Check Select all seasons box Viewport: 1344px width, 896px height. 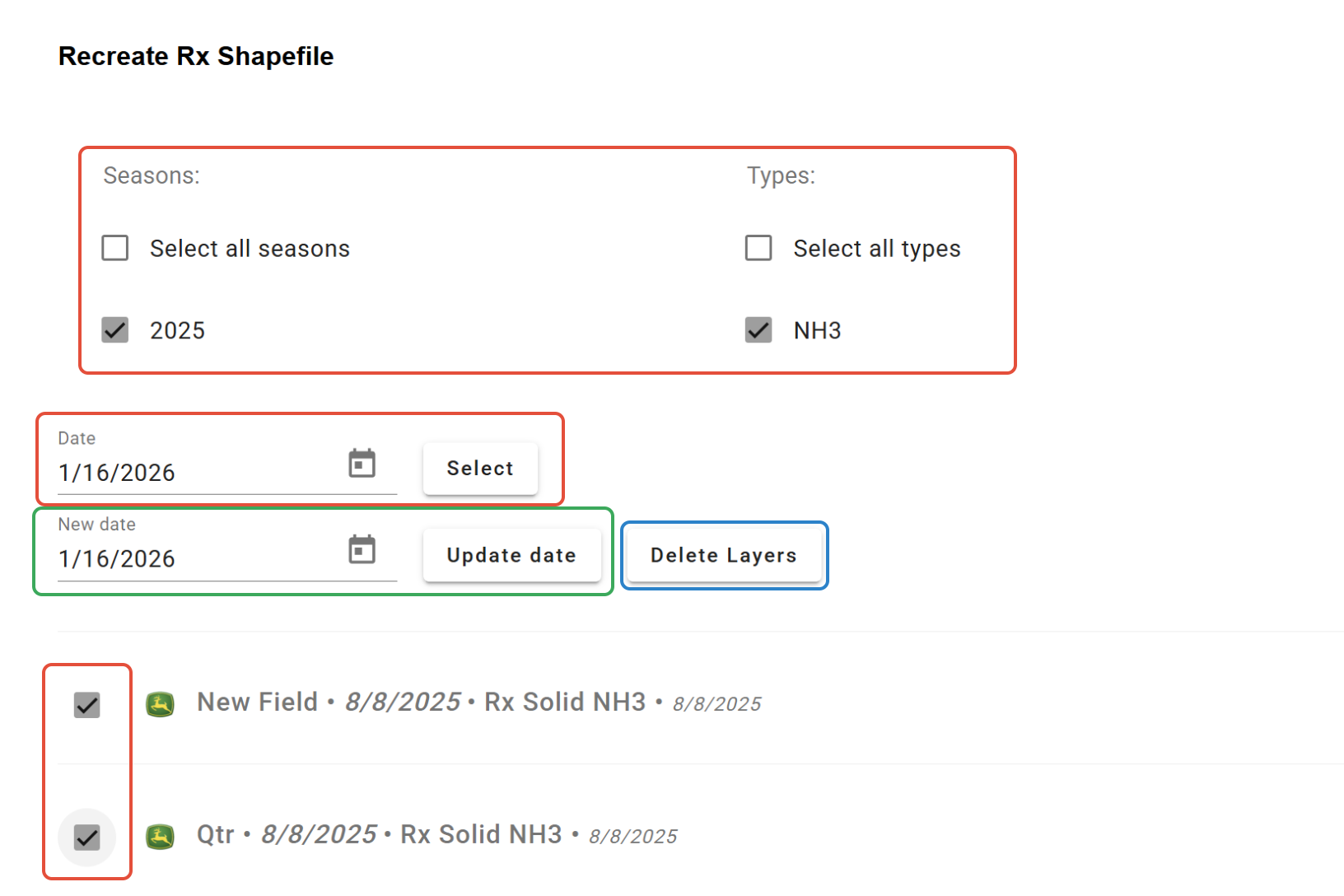(x=115, y=248)
